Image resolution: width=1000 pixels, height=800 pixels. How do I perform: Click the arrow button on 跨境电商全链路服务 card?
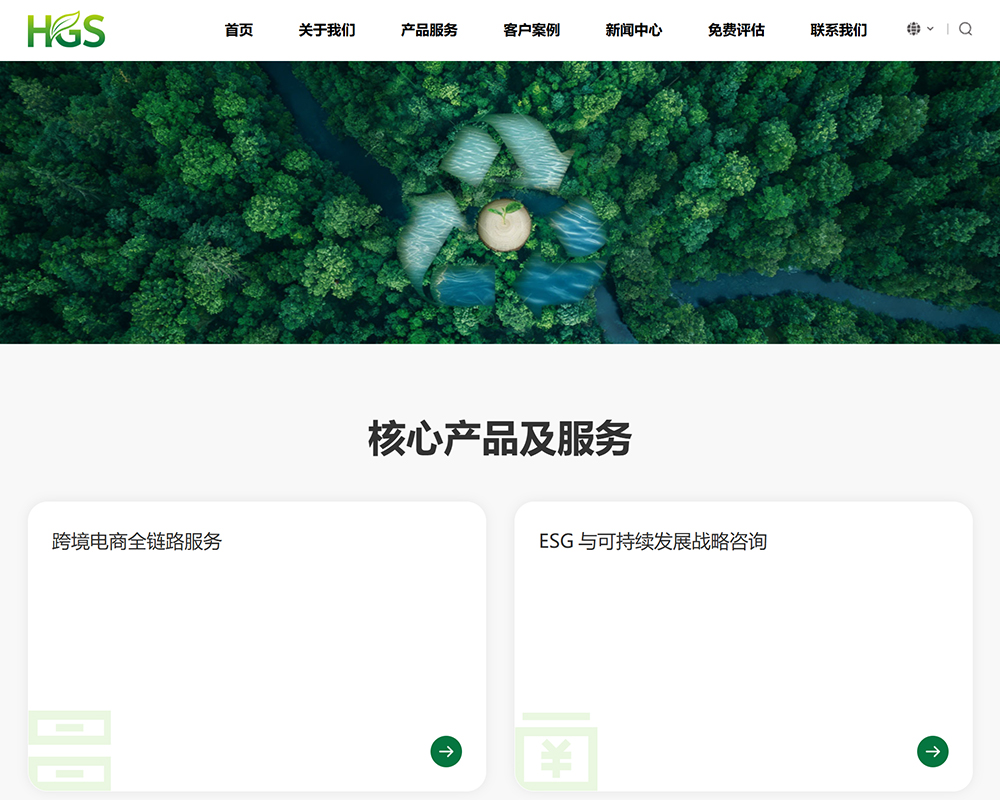pos(446,751)
